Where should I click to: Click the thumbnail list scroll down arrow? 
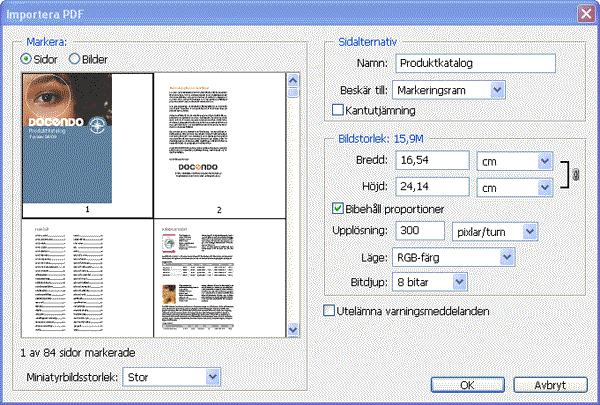(x=293, y=330)
